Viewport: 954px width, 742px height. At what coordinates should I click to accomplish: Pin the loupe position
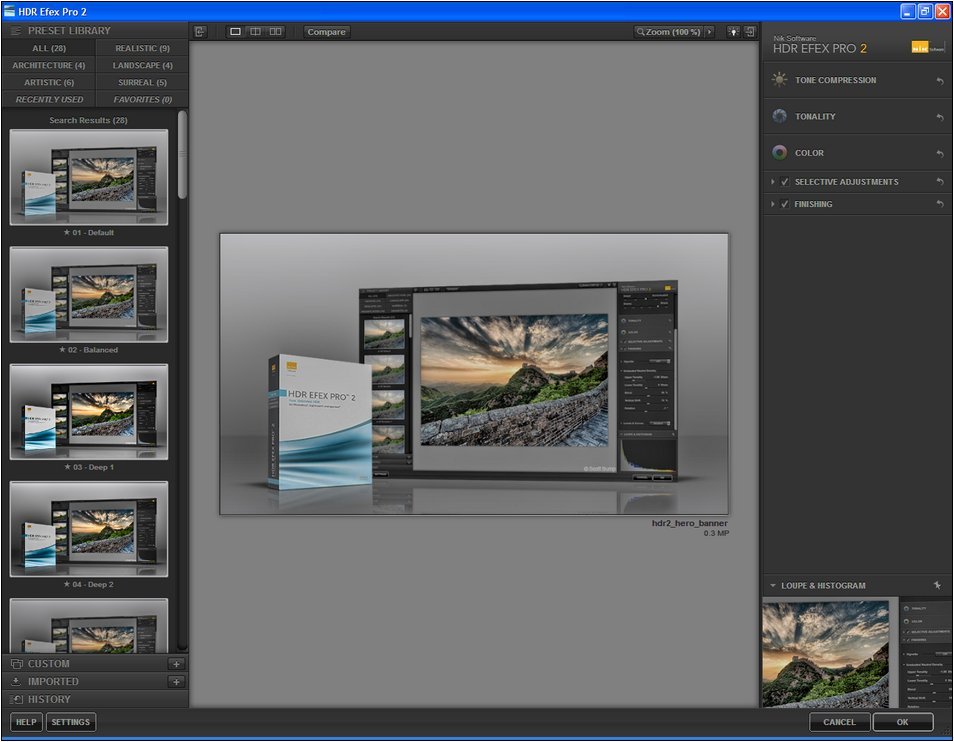pyautogui.click(x=937, y=585)
